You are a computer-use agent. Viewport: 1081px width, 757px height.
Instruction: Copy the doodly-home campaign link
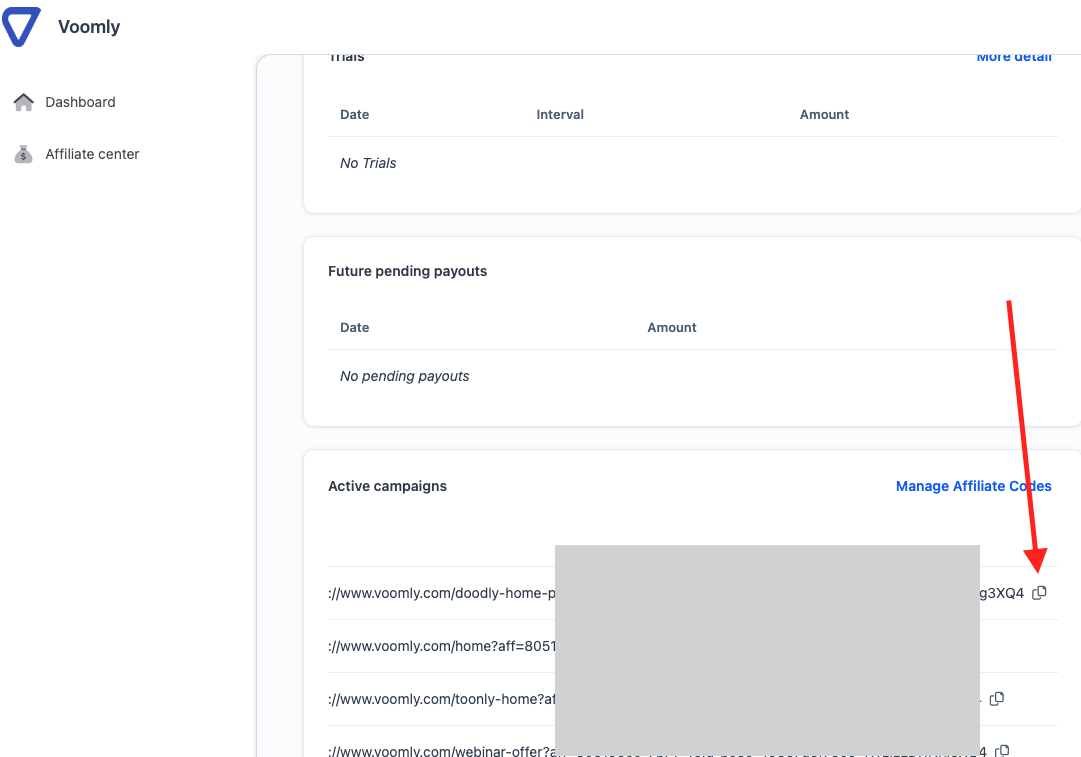click(x=1039, y=593)
